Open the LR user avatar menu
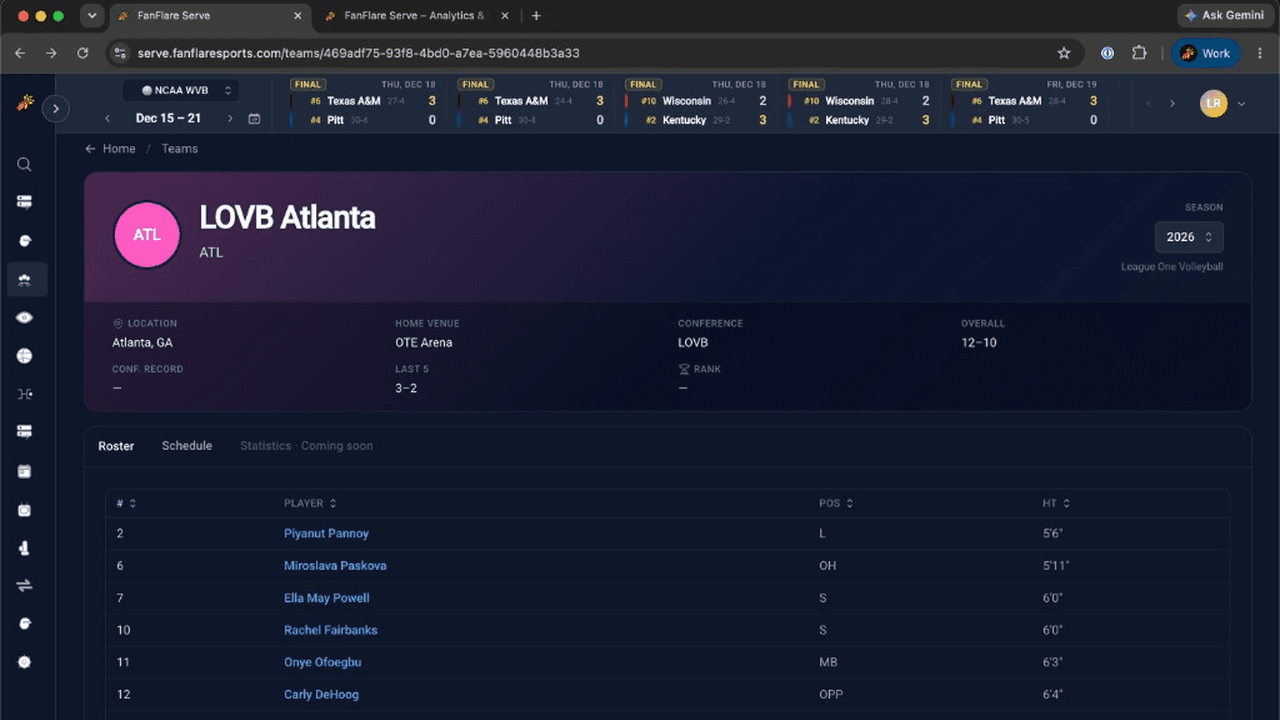1280x720 pixels. 1213,103
